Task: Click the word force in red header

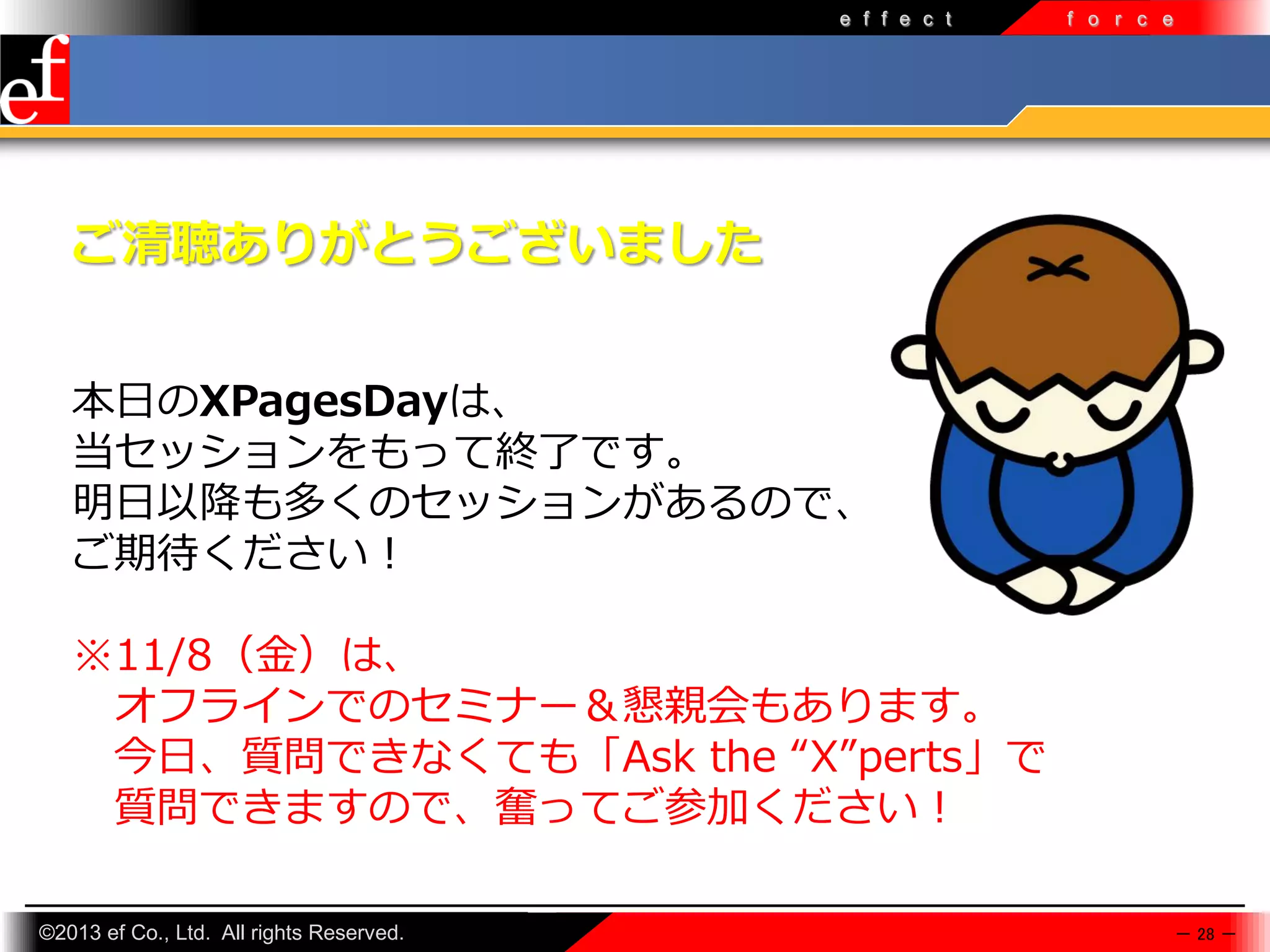Action: [x=1120, y=19]
